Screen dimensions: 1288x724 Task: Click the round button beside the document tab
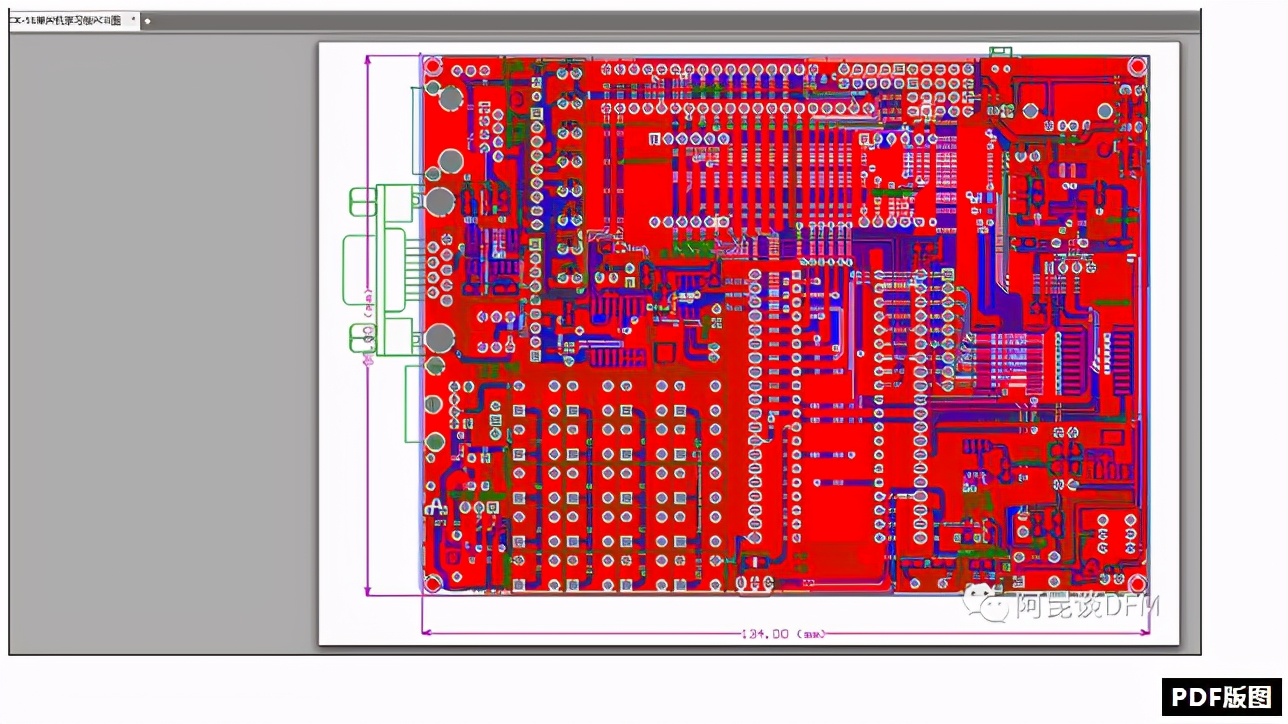click(x=147, y=20)
